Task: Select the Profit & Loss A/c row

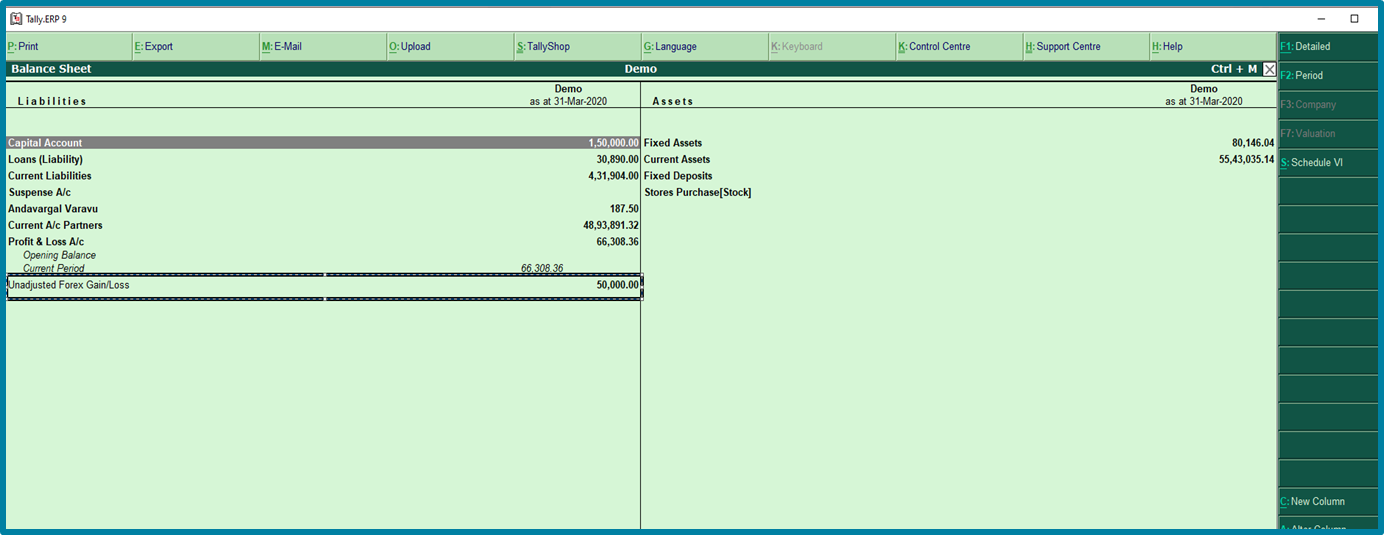Action: 323,242
